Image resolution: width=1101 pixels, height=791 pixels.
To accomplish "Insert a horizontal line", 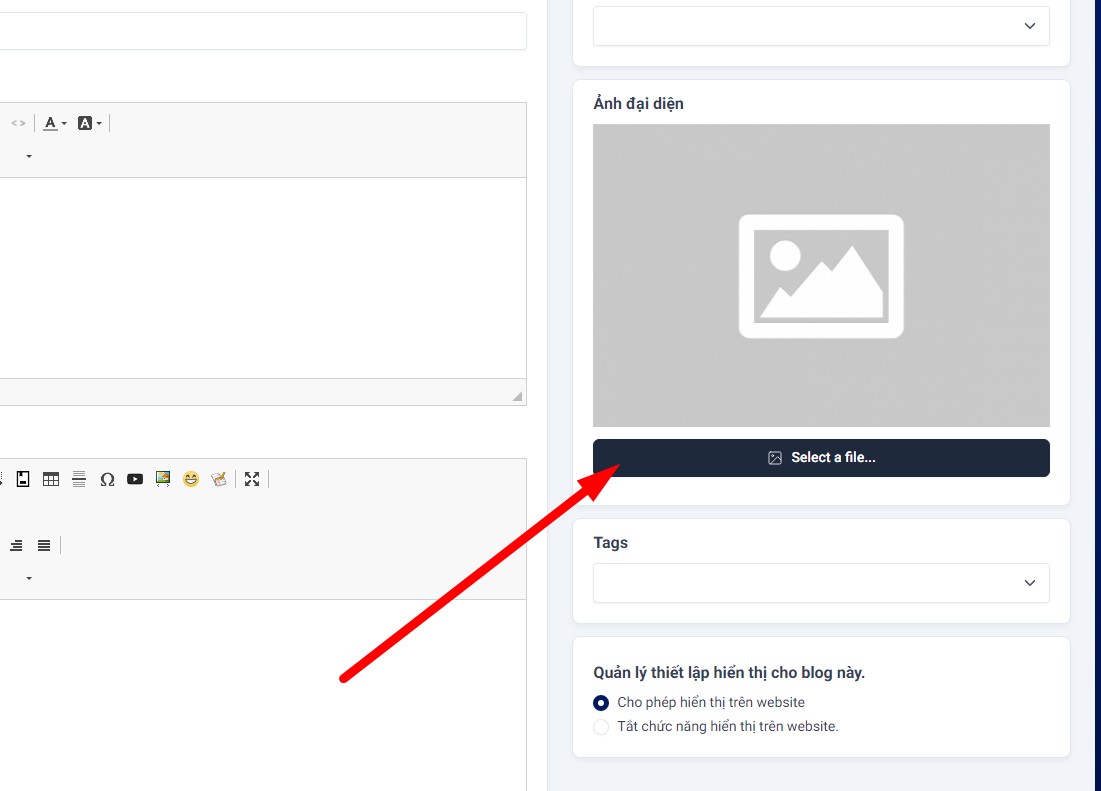I will pyautogui.click(x=79, y=479).
